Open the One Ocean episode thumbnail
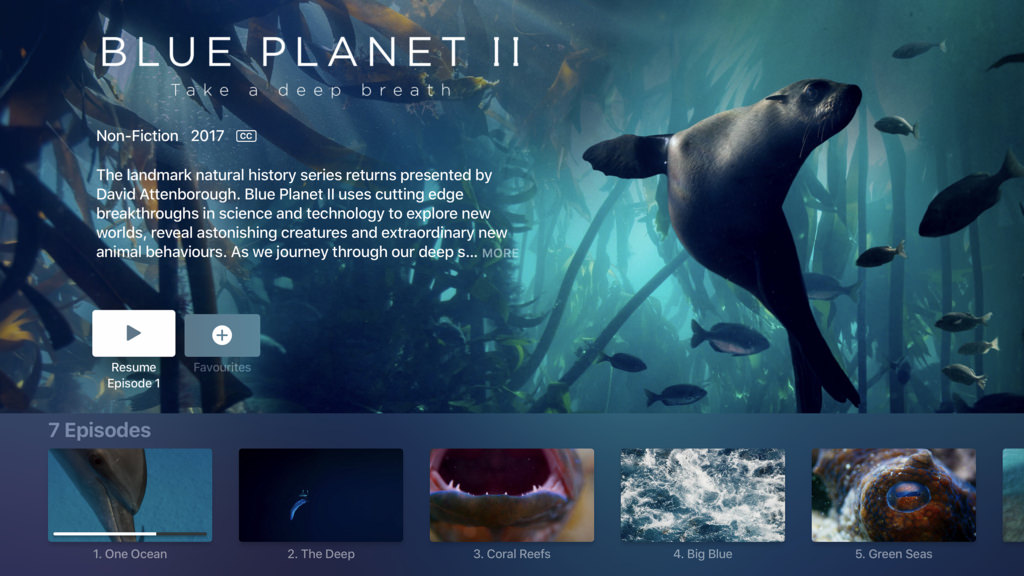The width and height of the screenshot is (1024, 576). point(130,495)
